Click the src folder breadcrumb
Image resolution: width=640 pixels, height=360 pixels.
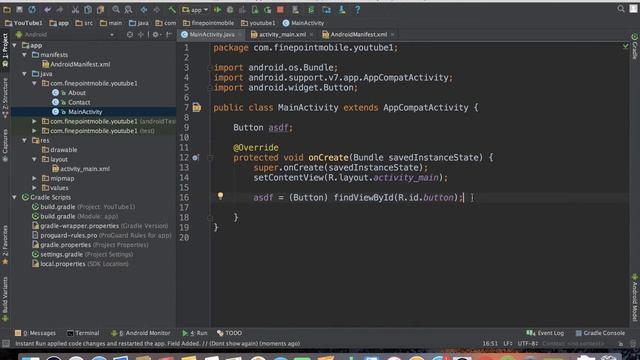pyautogui.click(x=84, y=23)
